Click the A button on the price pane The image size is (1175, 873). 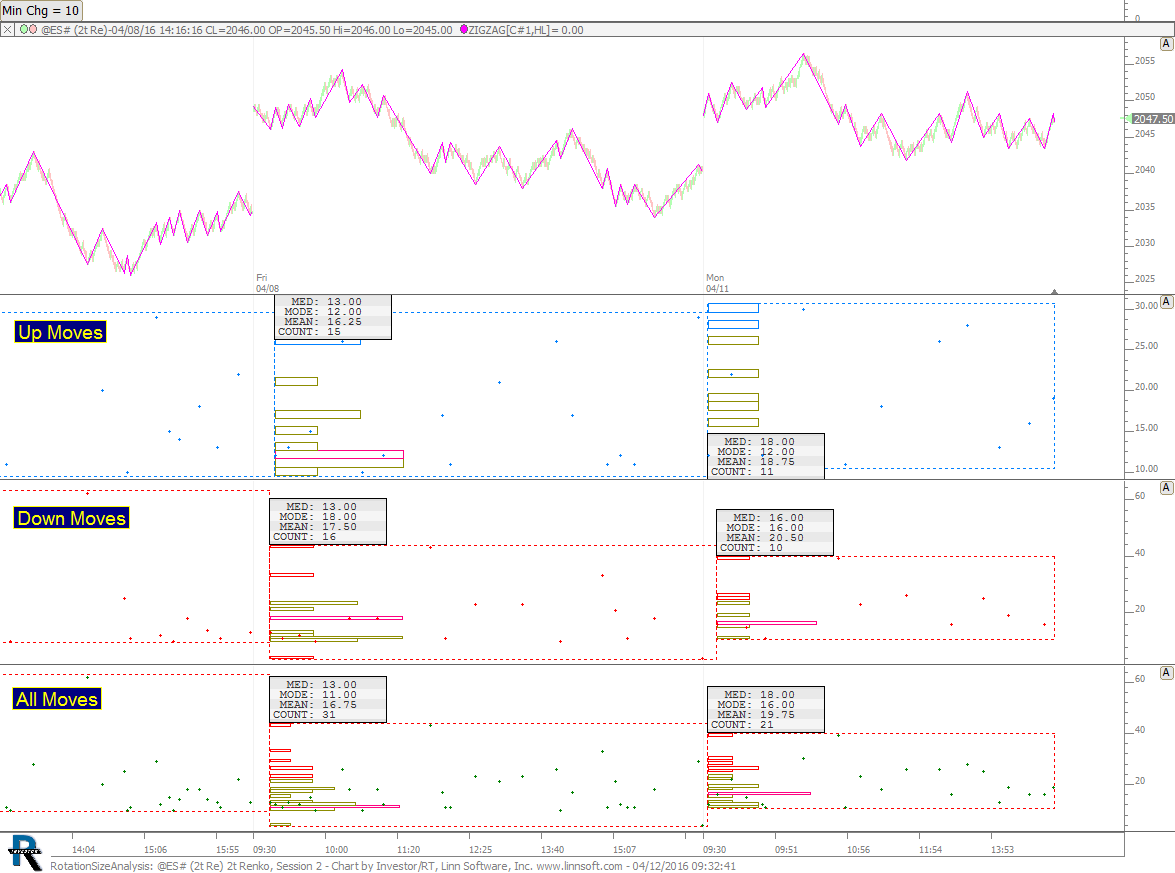[1166, 44]
